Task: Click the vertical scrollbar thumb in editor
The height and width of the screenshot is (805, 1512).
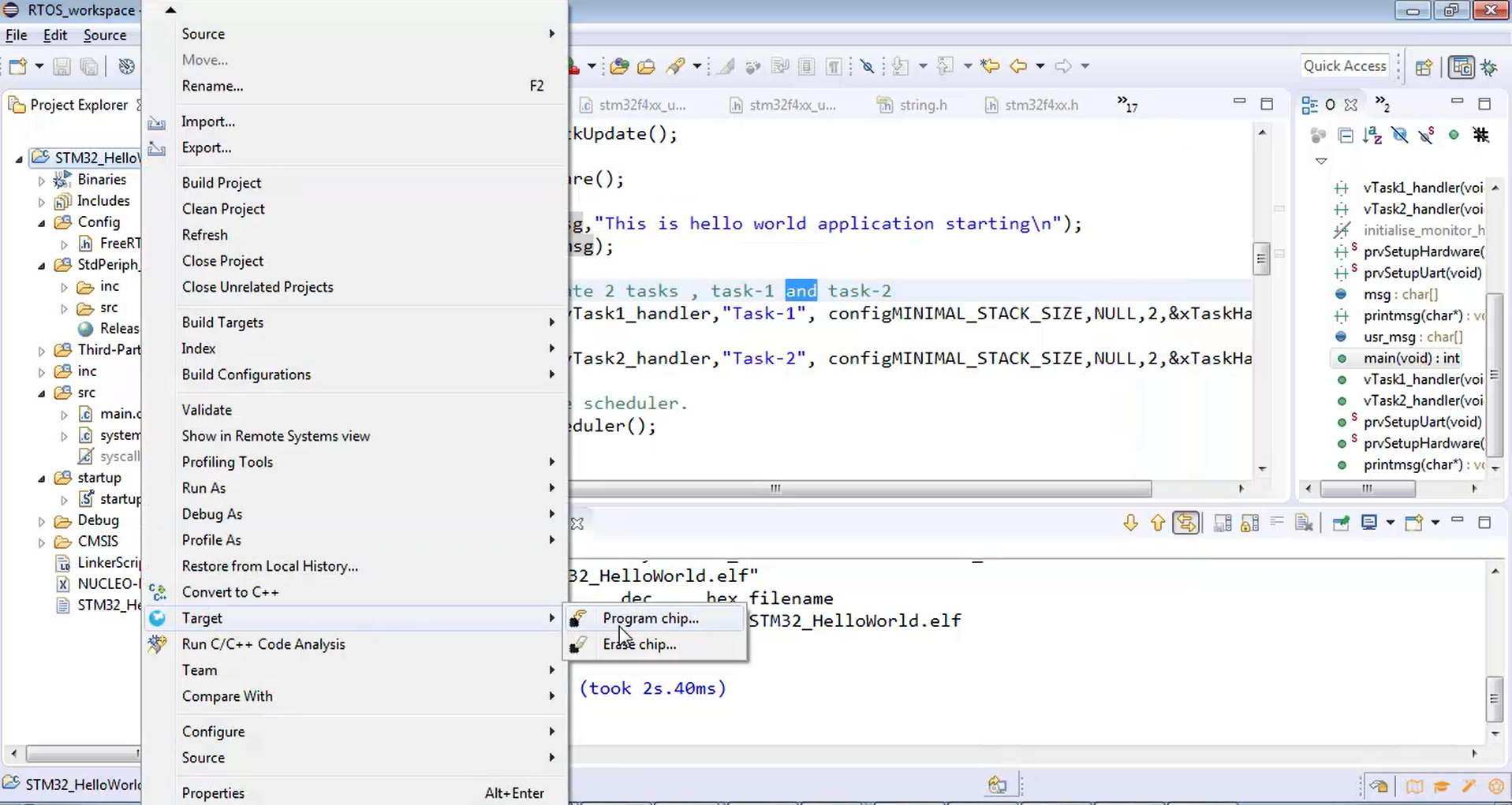Action: pyautogui.click(x=1261, y=259)
